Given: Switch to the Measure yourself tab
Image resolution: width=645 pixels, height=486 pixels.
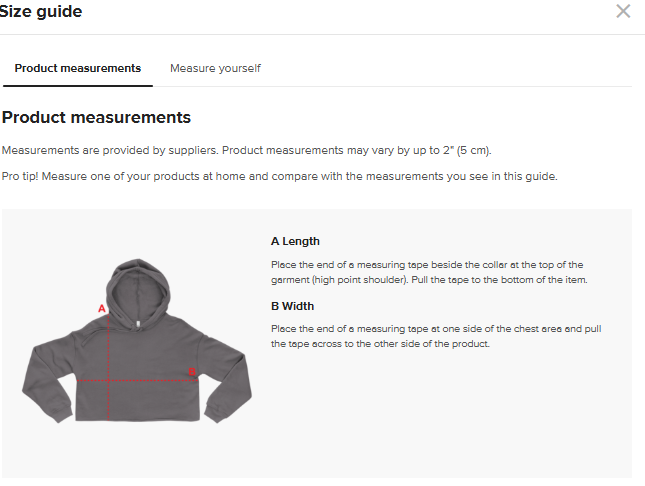Looking at the screenshot, I should point(215,68).
